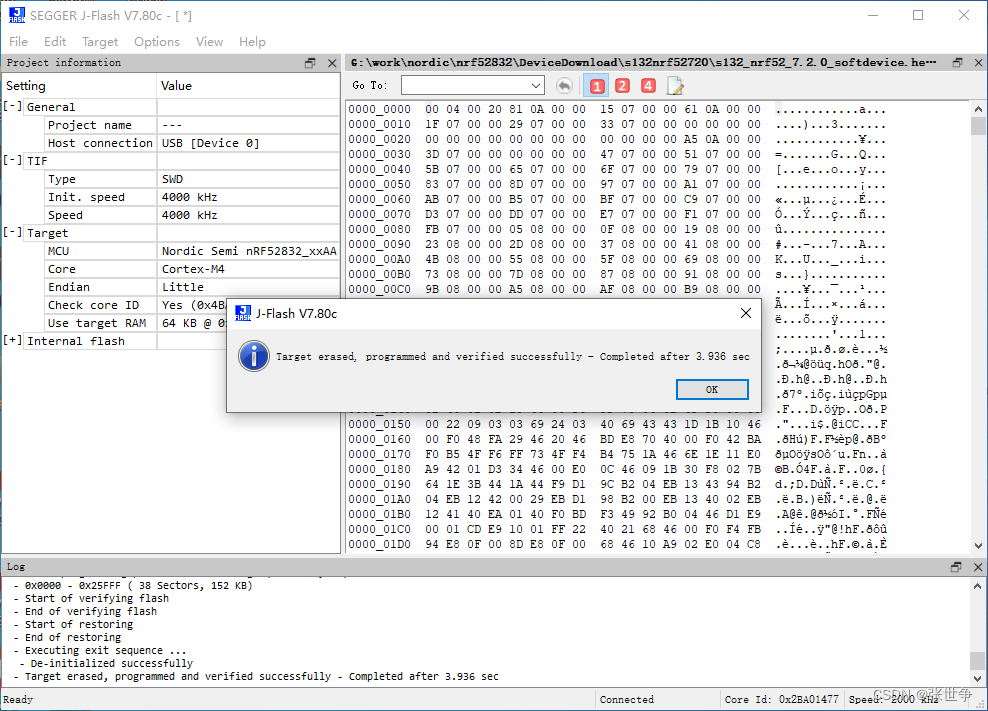This screenshot has width=988, height=711.
Task: Close the hex data file panel
Action: 979,62
